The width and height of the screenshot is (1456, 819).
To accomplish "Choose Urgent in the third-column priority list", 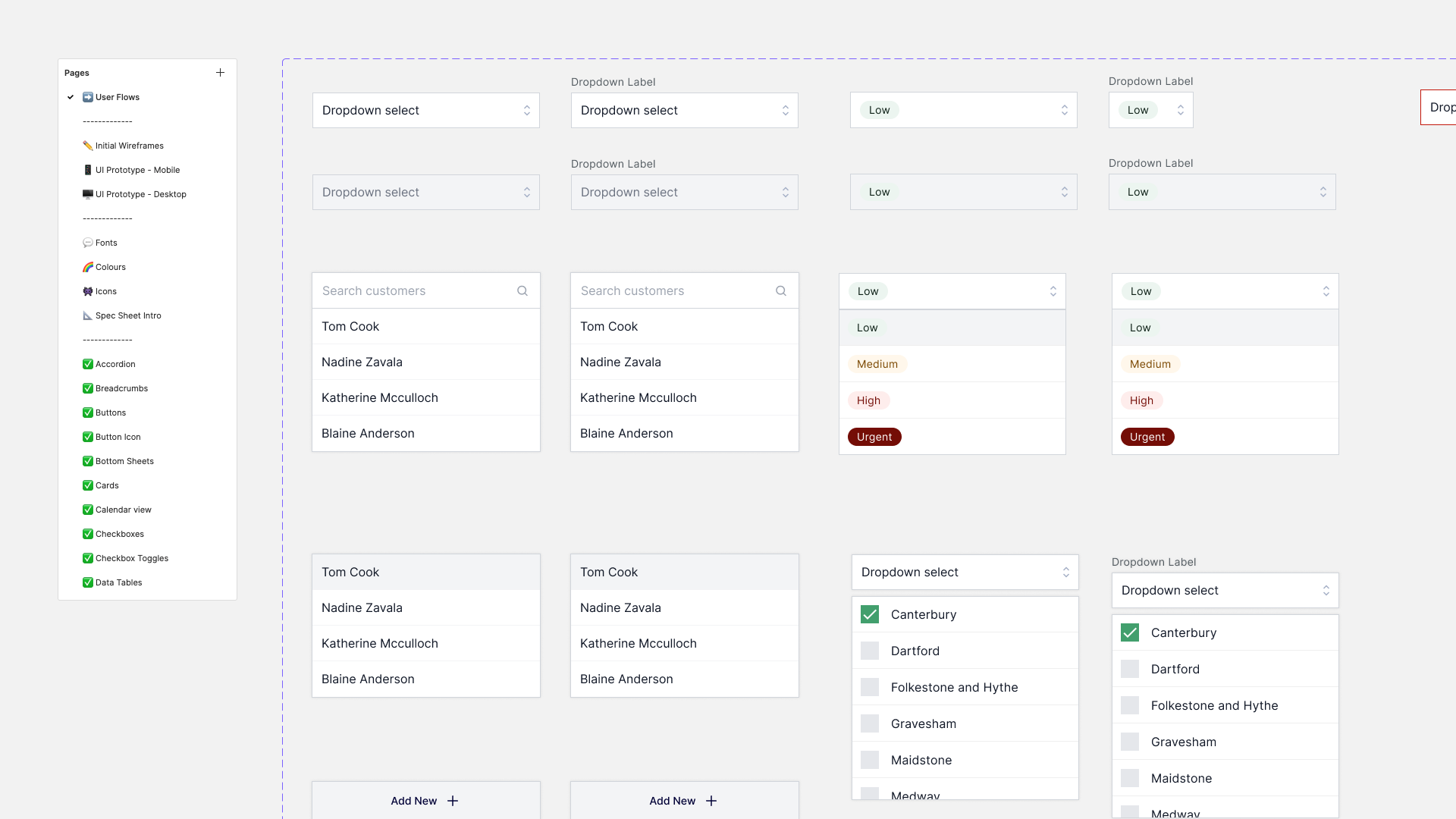I will (952, 437).
